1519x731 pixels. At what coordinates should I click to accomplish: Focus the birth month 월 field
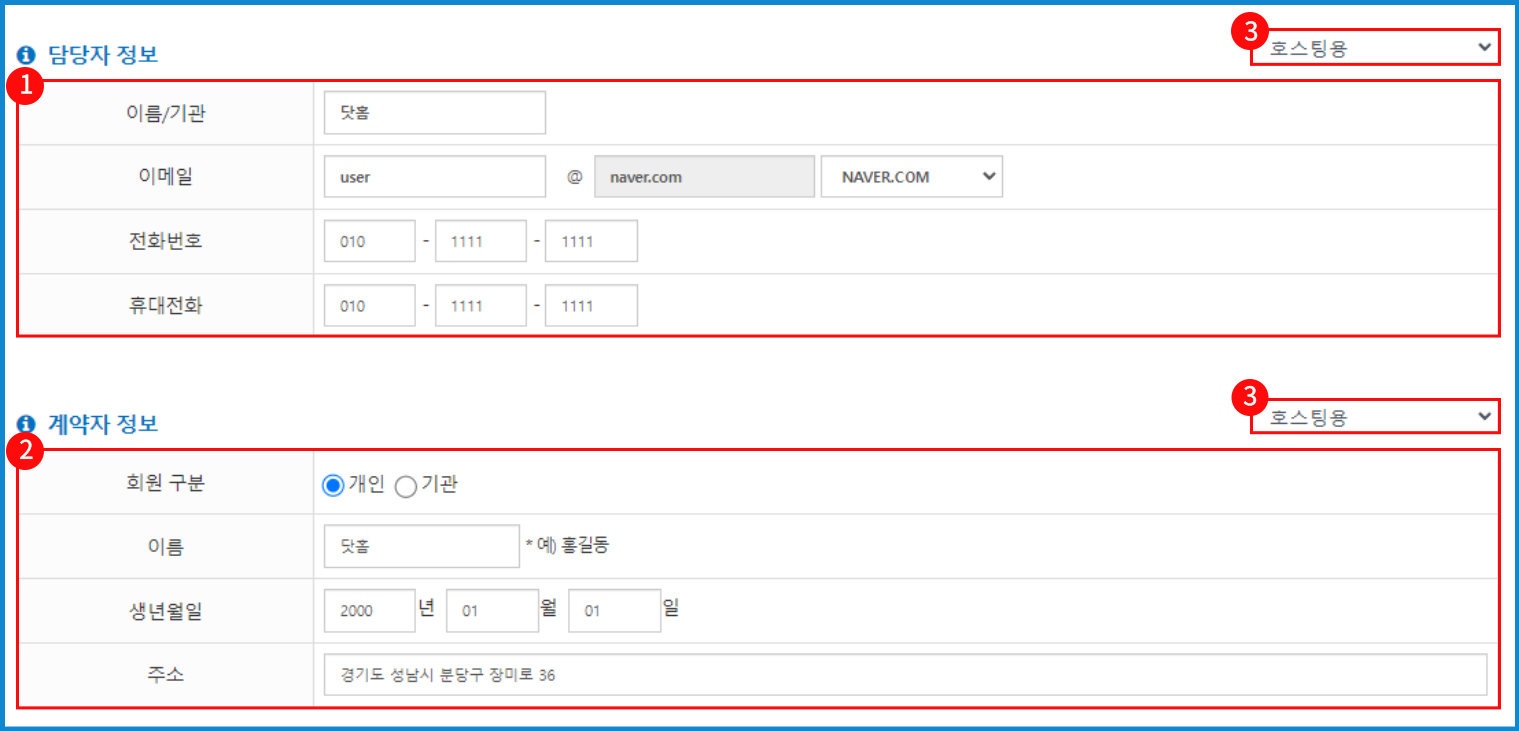(x=492, y=611)
